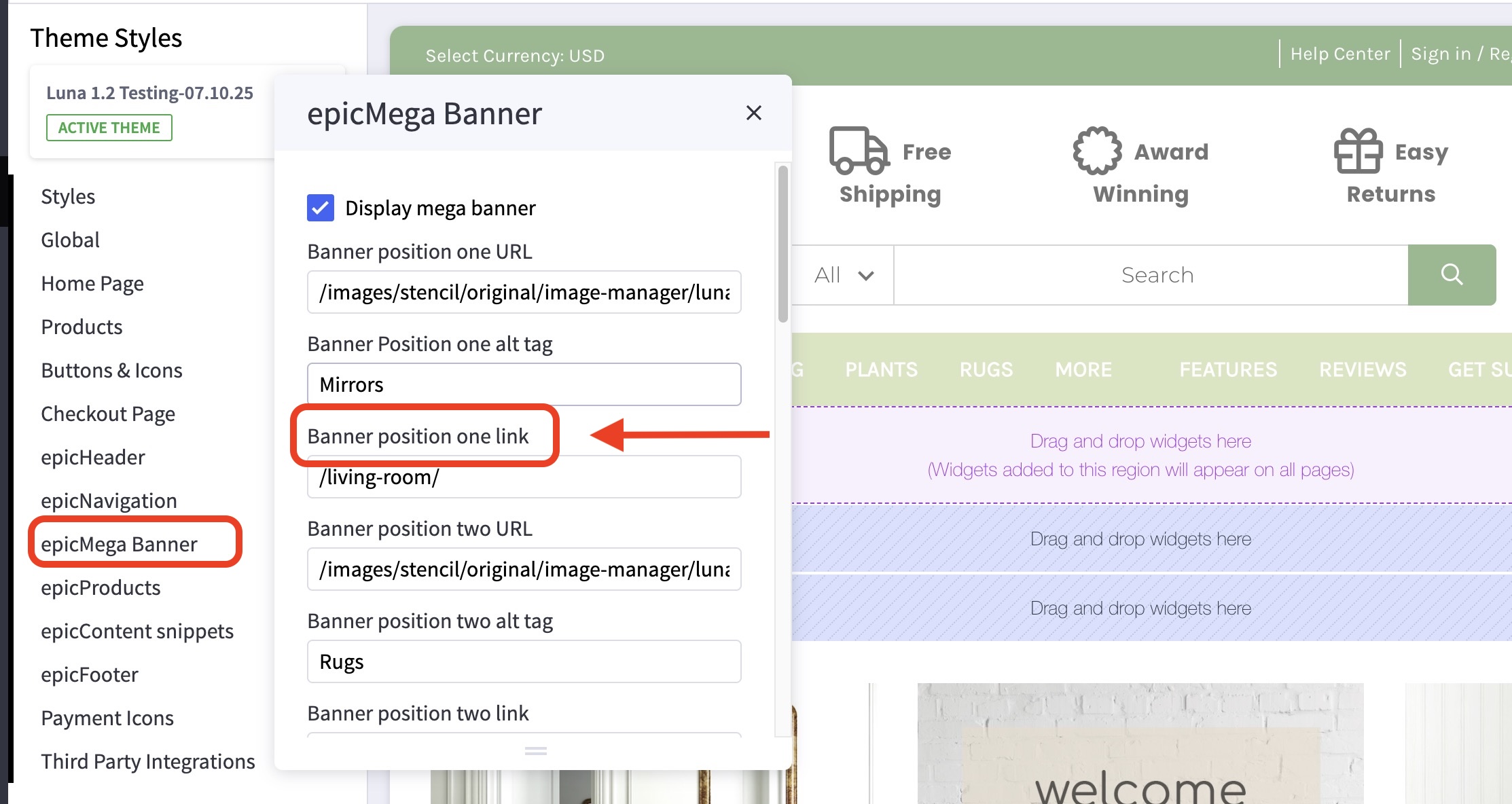Open Home Page theme settings
This screenshot has height=804, width=1512.
[92, 283]
